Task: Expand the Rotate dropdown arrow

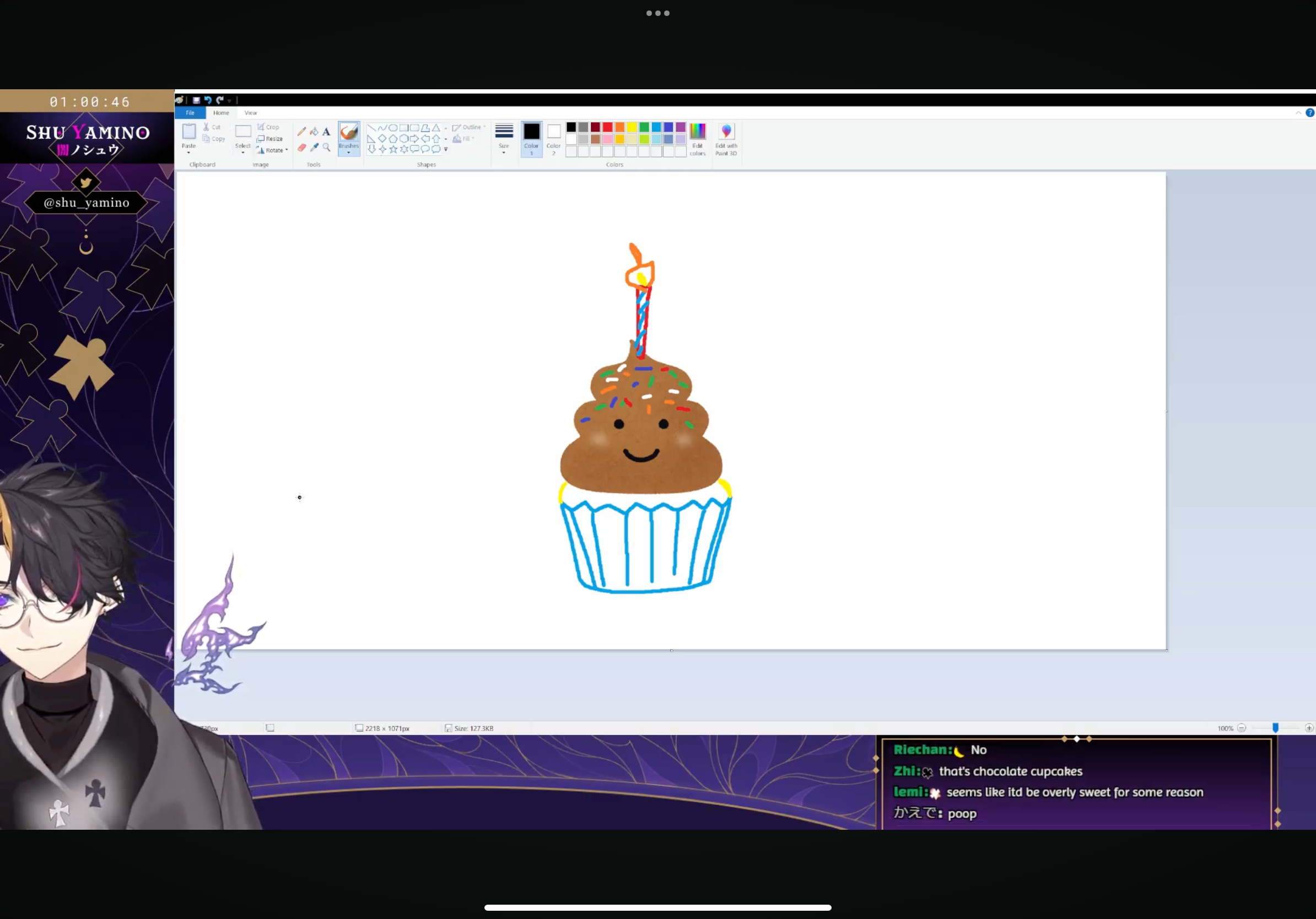Action: (287, 150)
